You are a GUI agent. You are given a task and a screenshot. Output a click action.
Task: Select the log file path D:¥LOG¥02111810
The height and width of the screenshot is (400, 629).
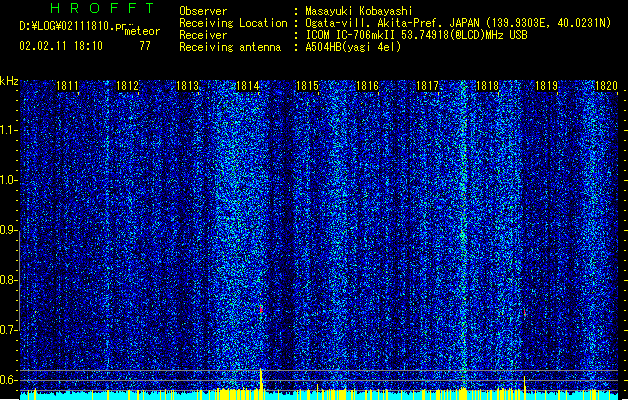(x=67, y=26)
